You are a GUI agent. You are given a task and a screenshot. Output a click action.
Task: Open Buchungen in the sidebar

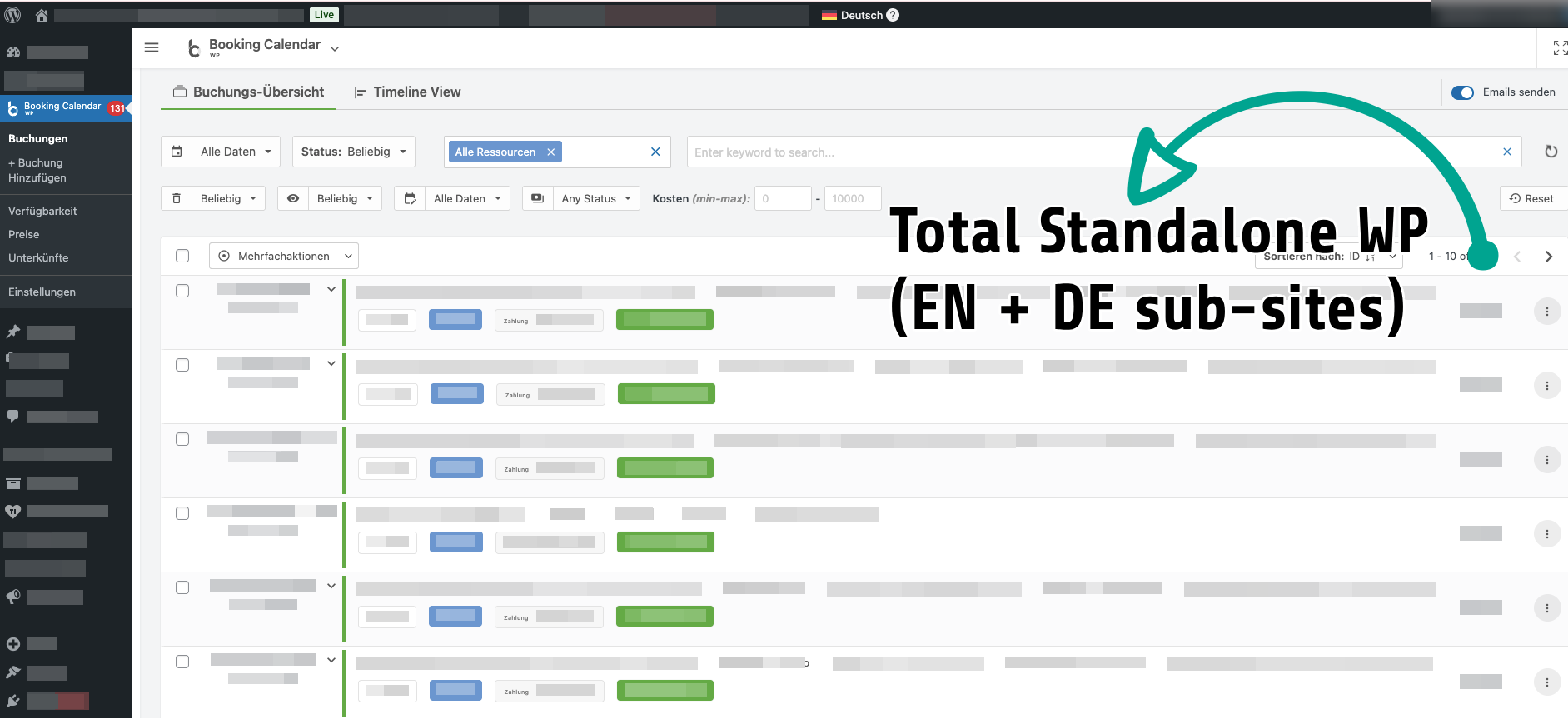[38, 139]
